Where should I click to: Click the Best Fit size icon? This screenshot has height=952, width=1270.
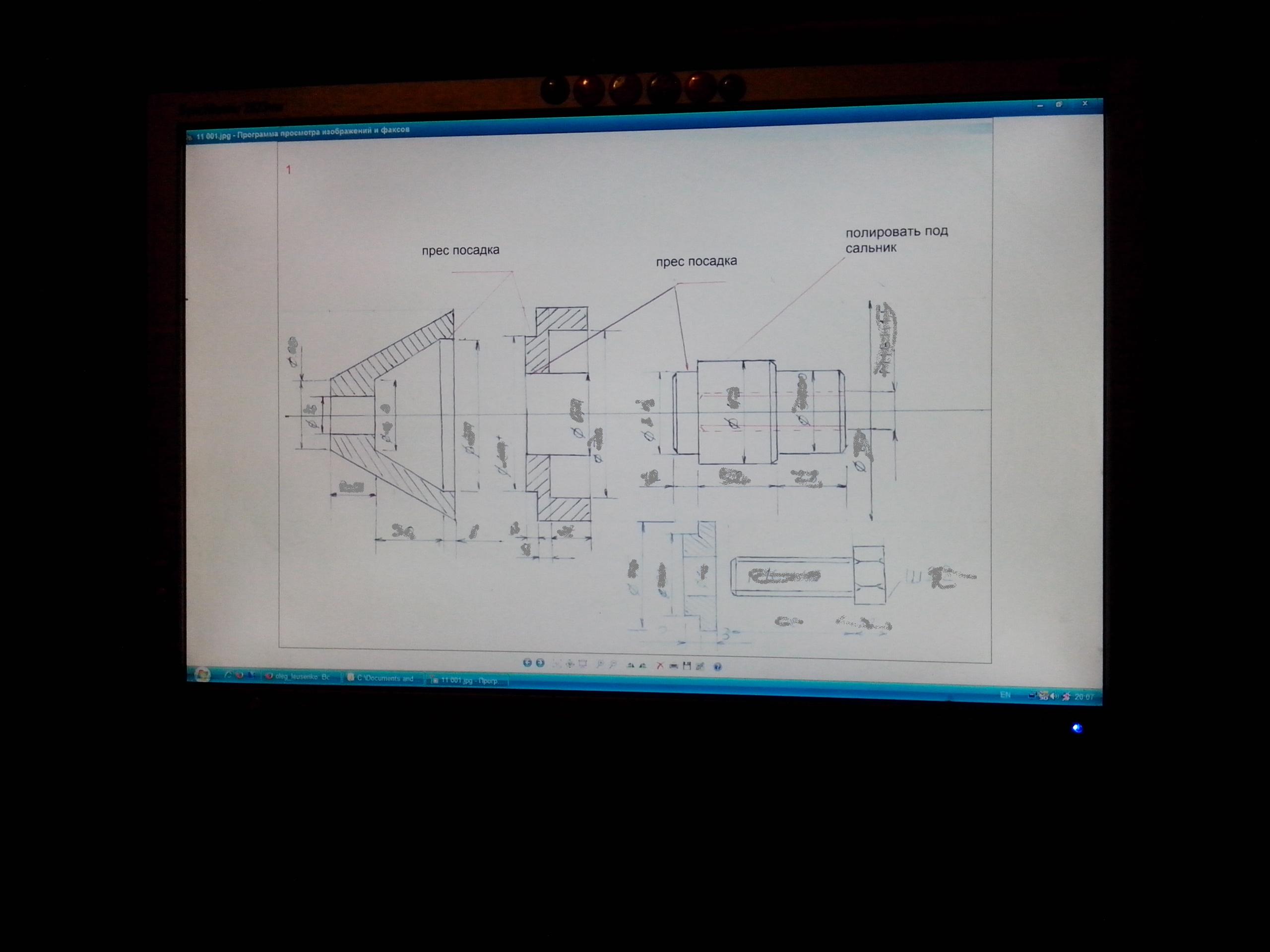[557, 664]
